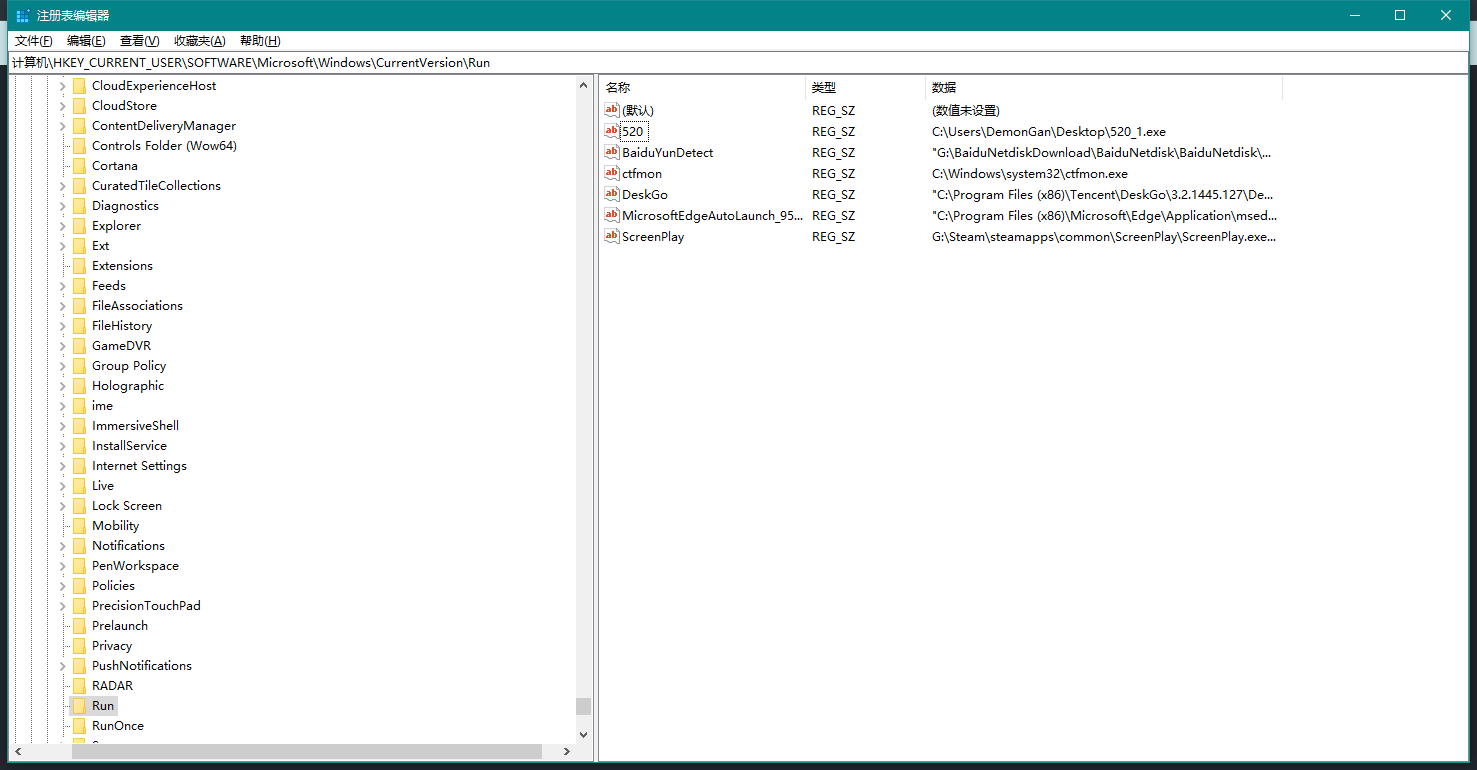Sort values by the 名称 column header
Viewport: 1477px width, 770px height.
pyautogui.click(x=702, y=88)
